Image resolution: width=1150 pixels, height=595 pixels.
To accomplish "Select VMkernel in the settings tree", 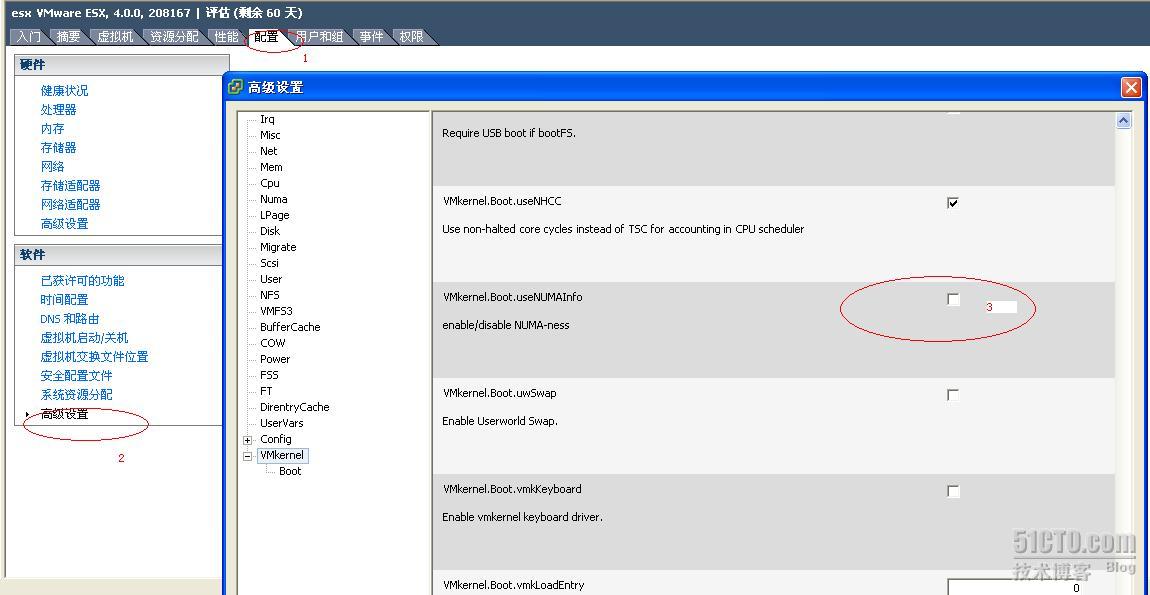I will [282, 455].
